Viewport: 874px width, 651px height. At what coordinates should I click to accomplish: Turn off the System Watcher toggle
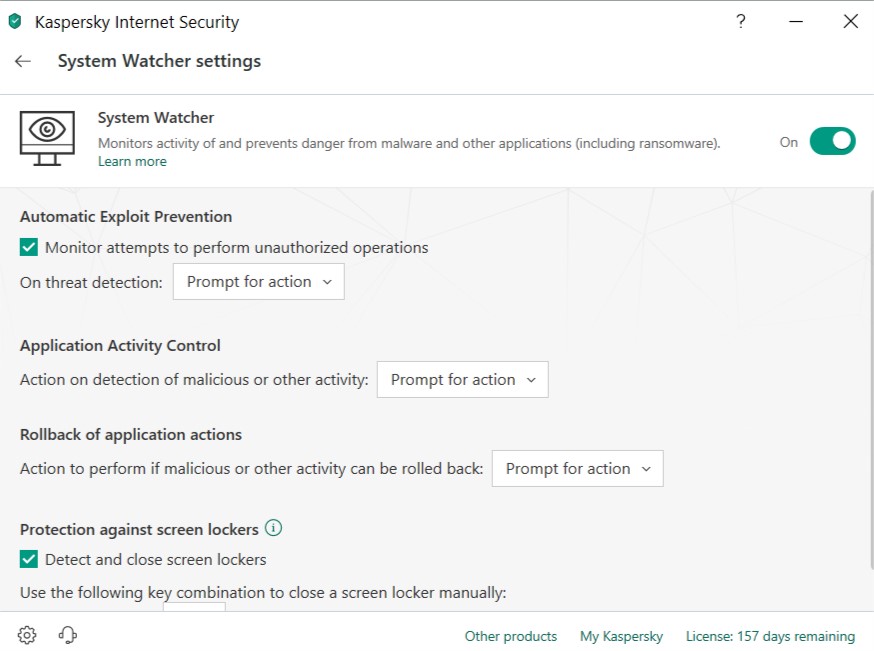click(x=832, y=141)
